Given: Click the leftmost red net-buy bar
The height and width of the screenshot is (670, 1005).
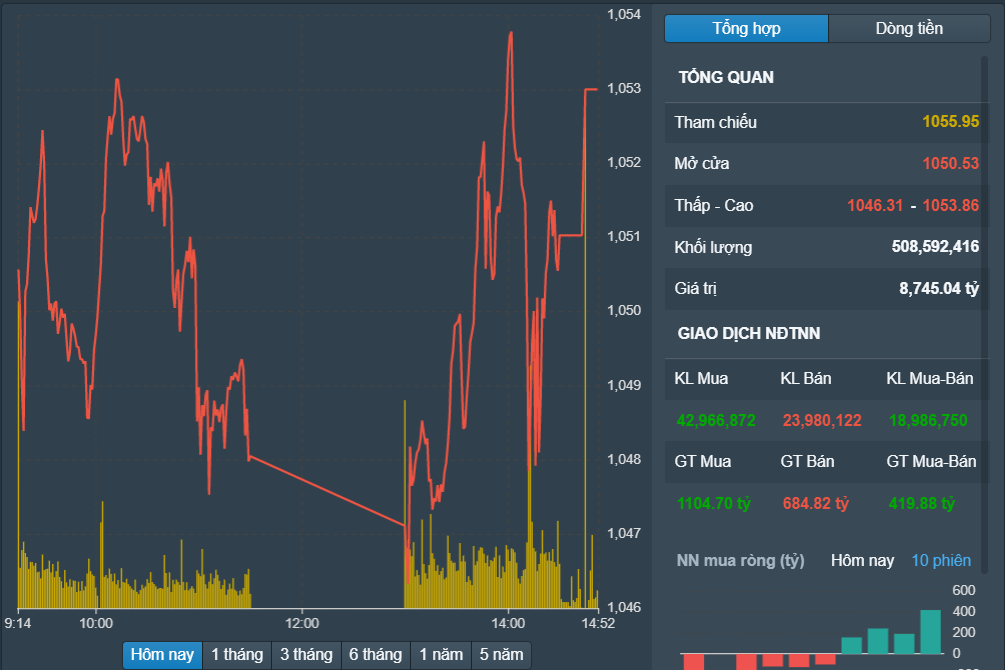Looking at the screenshot, I should pos(694,661).
